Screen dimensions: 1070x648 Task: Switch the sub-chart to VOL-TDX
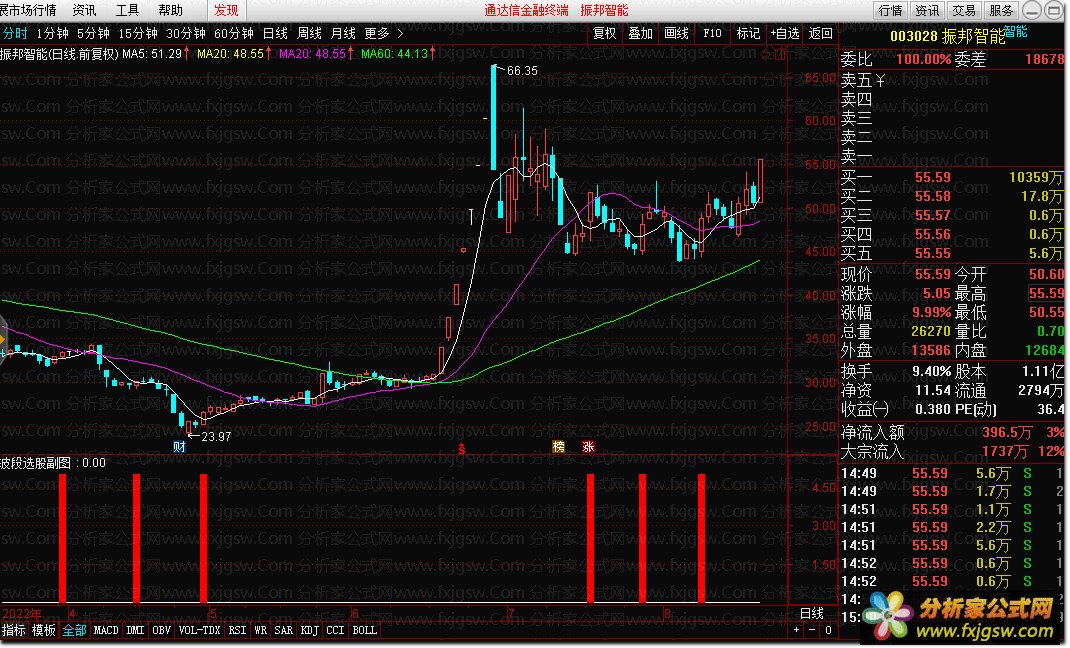[199, 631]
